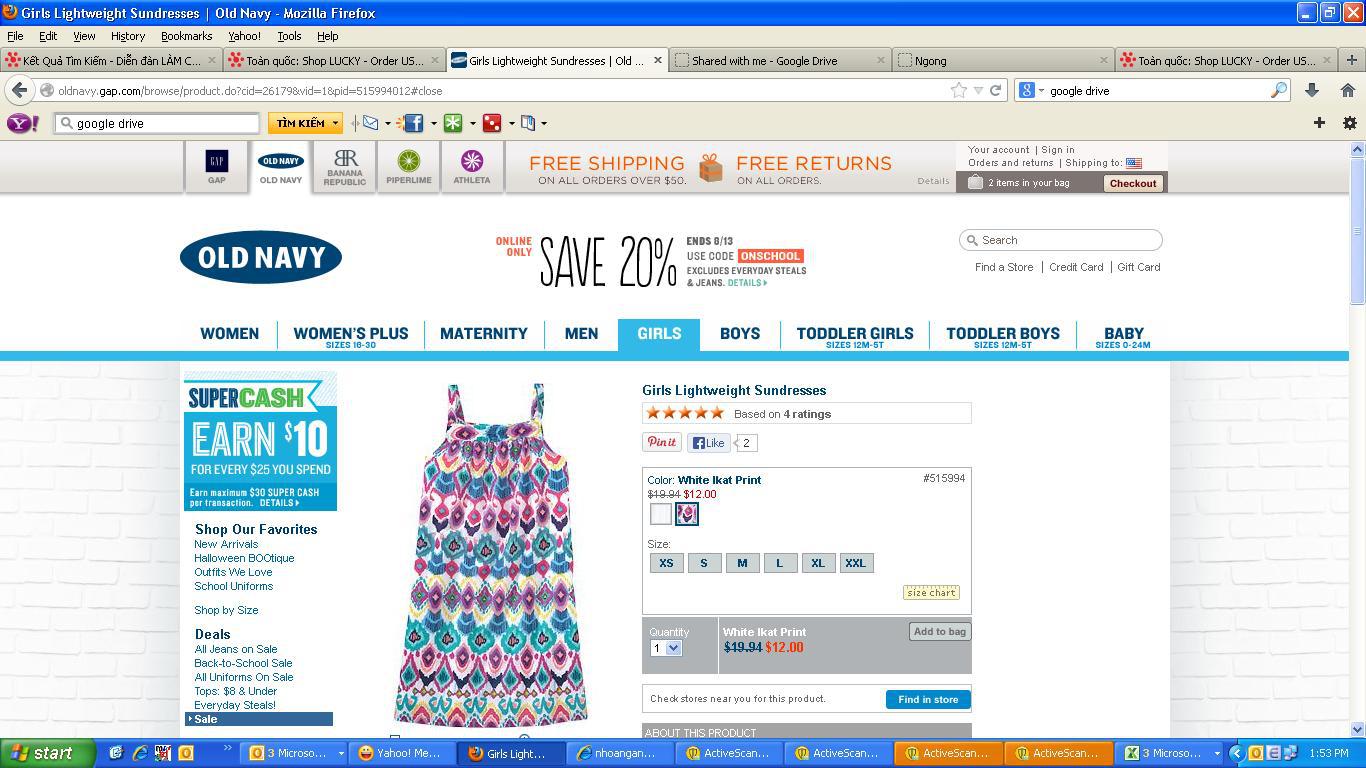
Task: Click the Checkout button
Action: tap(1133, 183)
